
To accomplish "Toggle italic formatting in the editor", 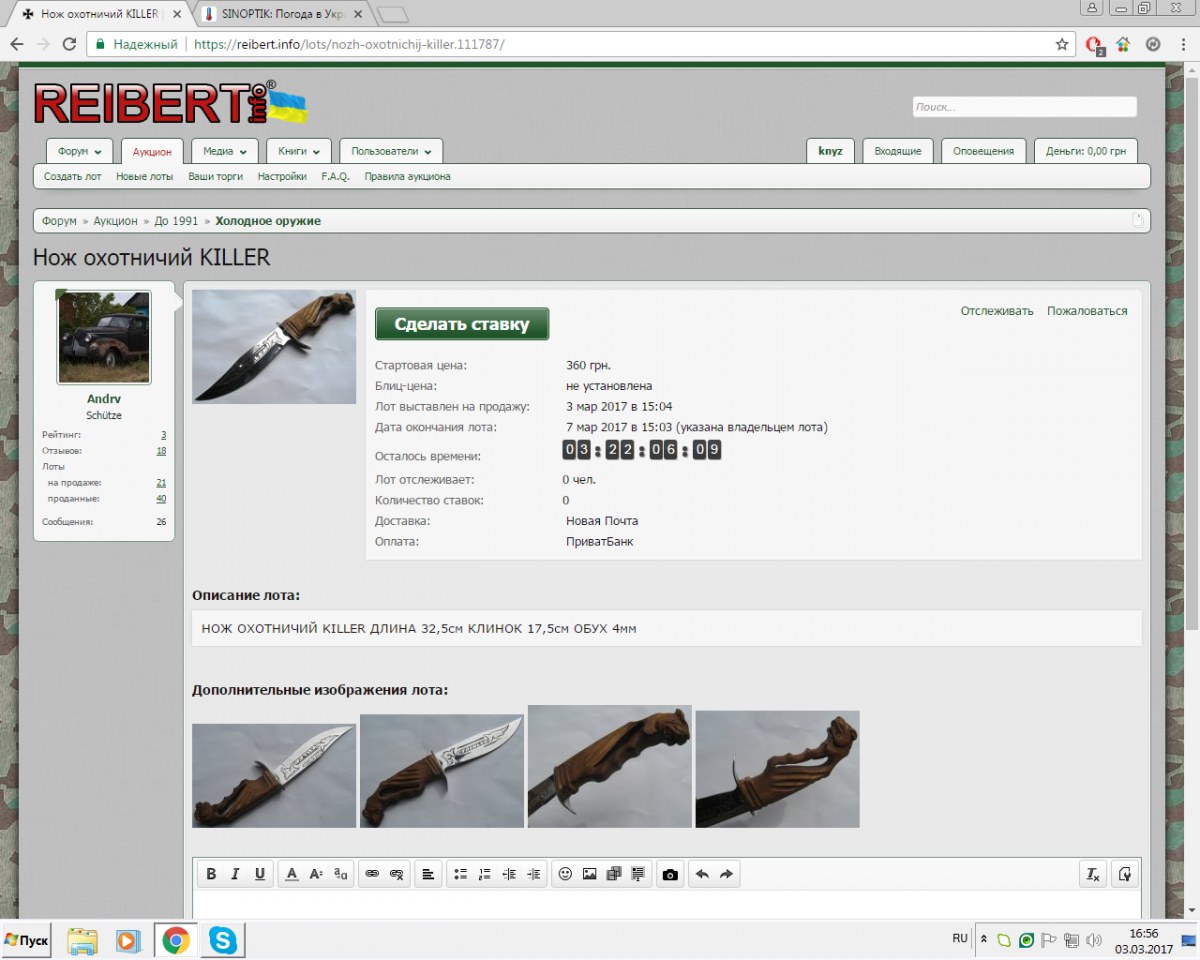I will pos(235,874).
